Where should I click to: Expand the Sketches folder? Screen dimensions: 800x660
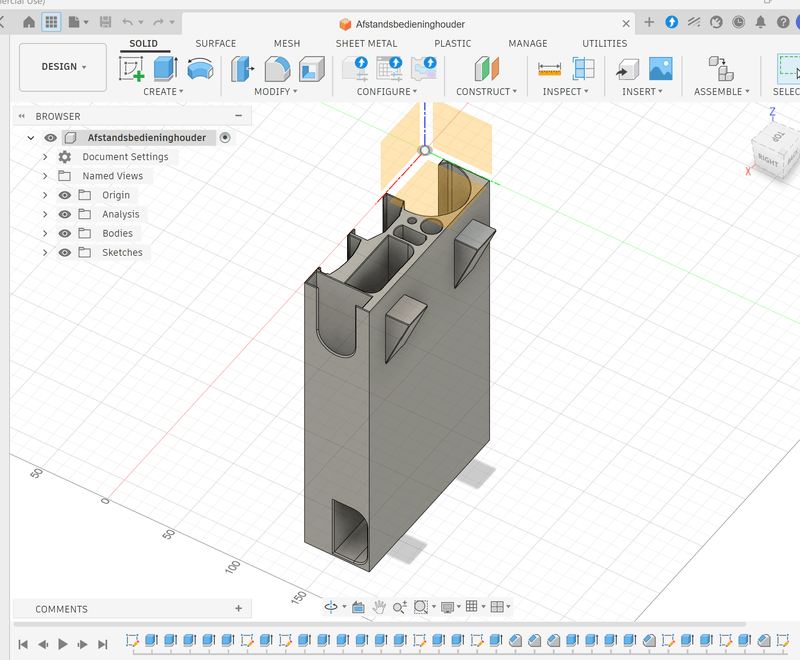pyautogui.click(x=45, y=252)
